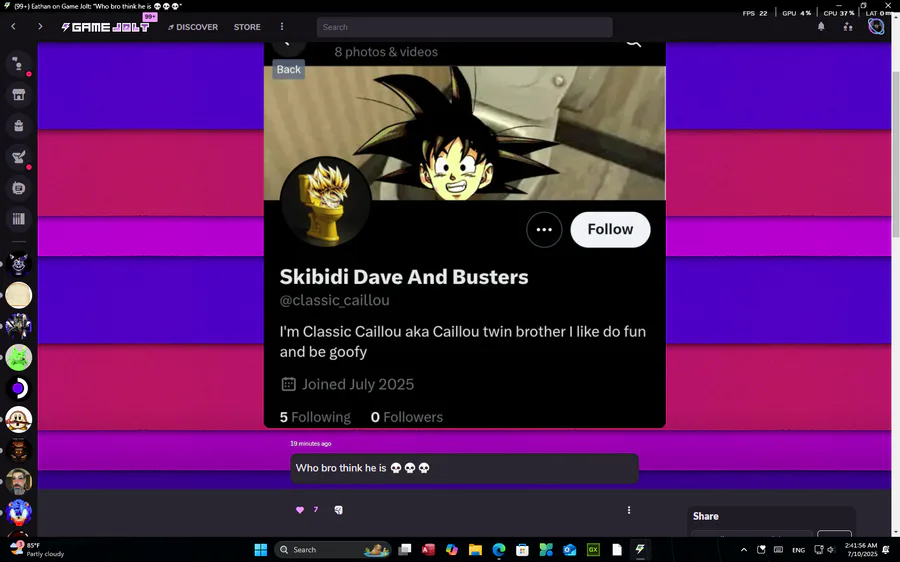Open the Waddle Dee community in sidebar
900x562 pixels.
click(18, 420)
